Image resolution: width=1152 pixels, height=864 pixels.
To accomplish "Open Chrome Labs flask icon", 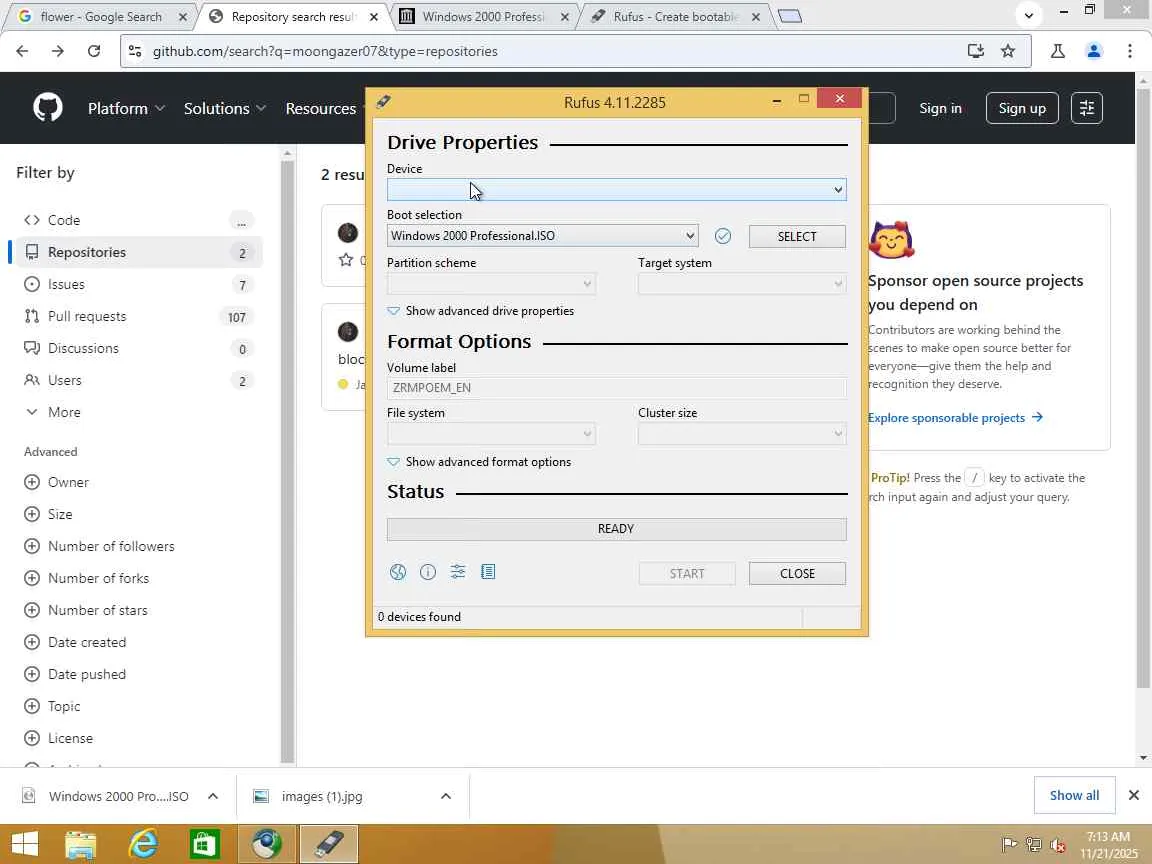I will tap(1058, 51).
